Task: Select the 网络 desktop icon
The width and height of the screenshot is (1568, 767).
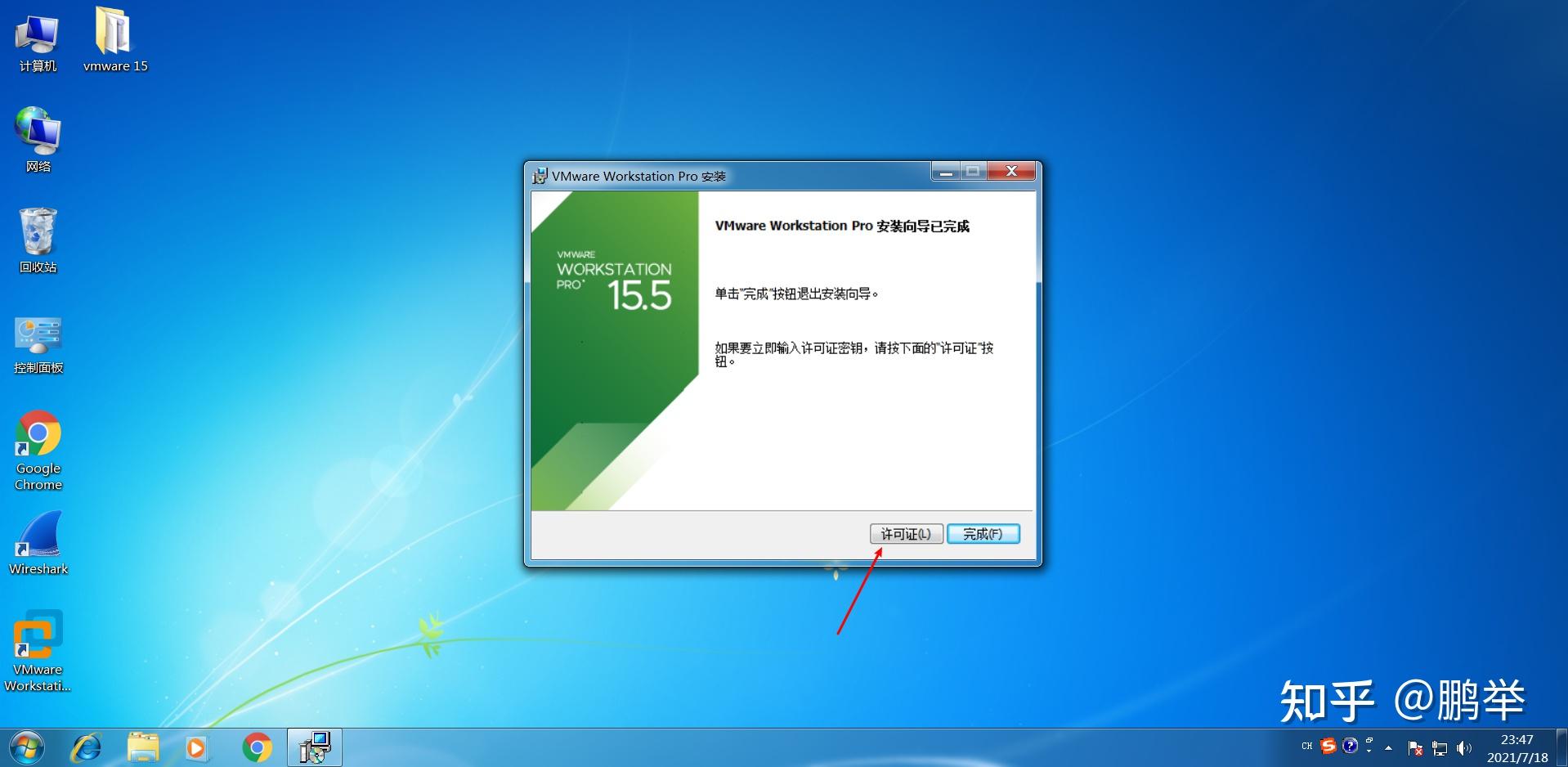Action: [x=38, y=140]
